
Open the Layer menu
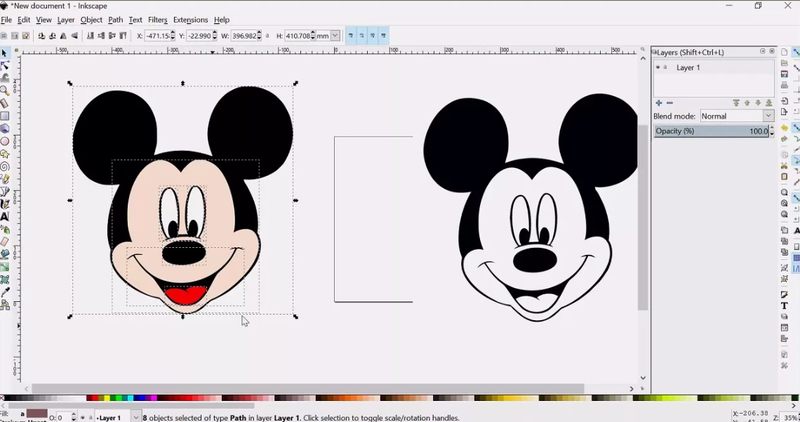(66, 20)
